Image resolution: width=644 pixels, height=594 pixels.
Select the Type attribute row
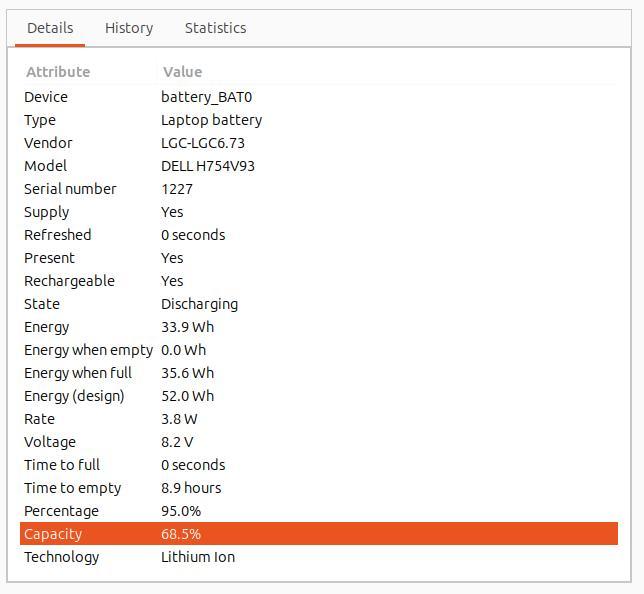(x=319, y=120)
